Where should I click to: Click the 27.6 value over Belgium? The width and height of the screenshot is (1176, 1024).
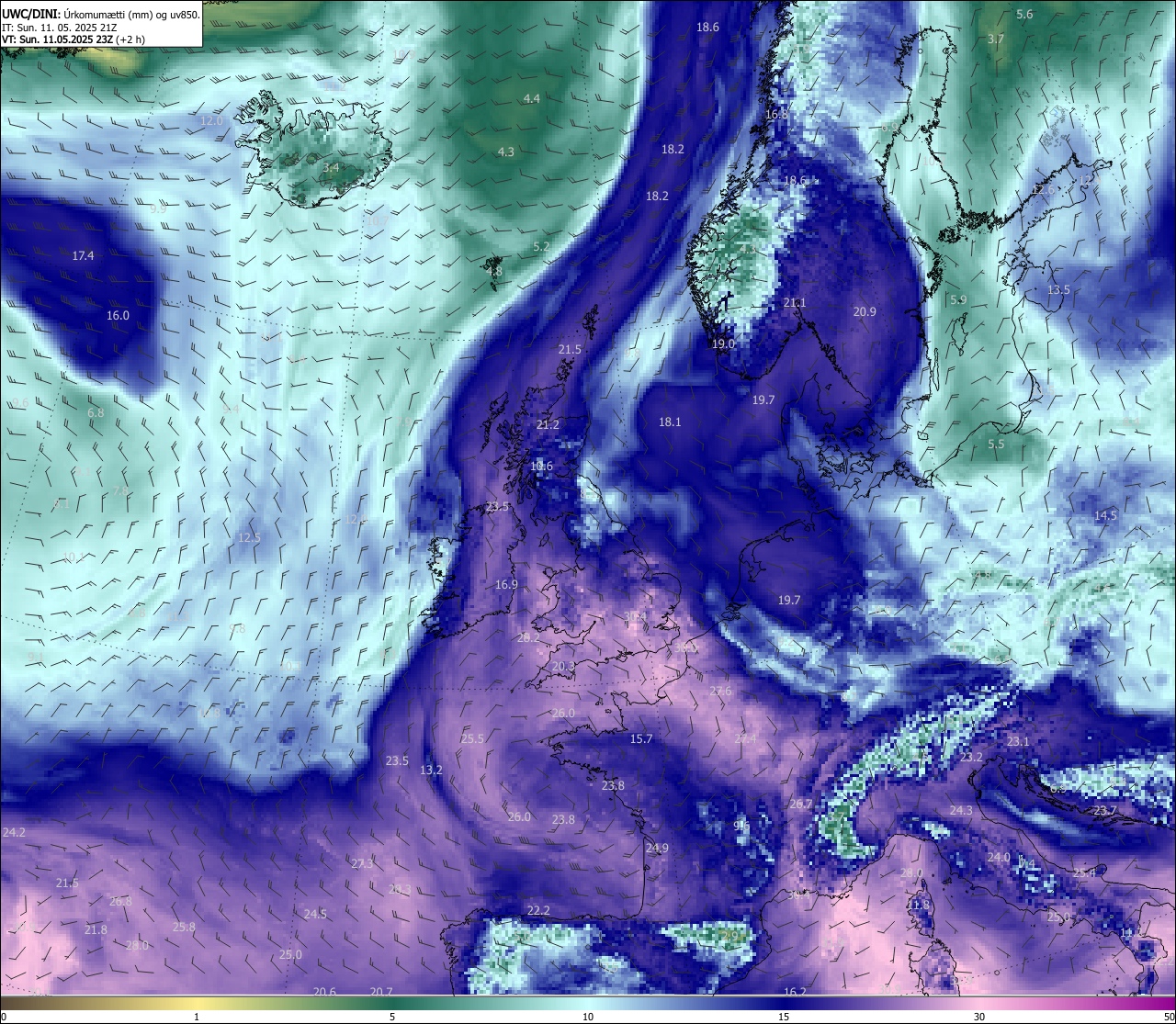(x=721, y=691)
